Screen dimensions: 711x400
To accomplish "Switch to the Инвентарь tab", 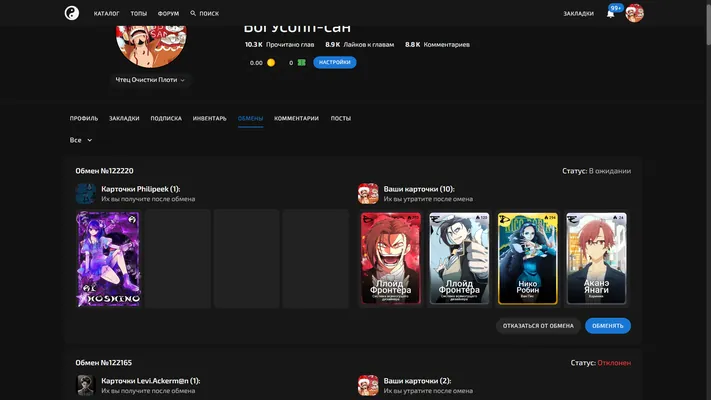I will click(209, 118).
